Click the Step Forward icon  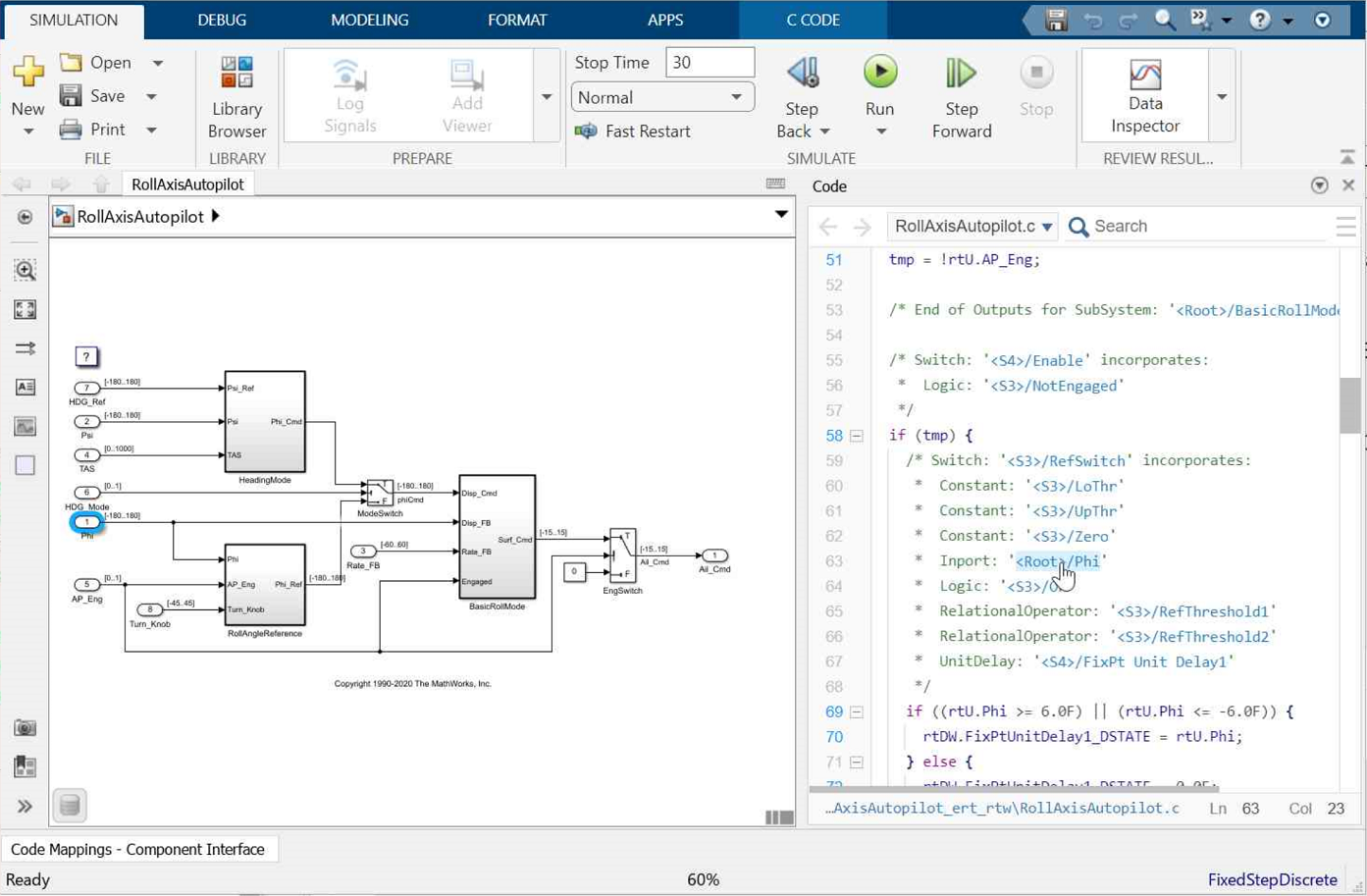(961, 74)
